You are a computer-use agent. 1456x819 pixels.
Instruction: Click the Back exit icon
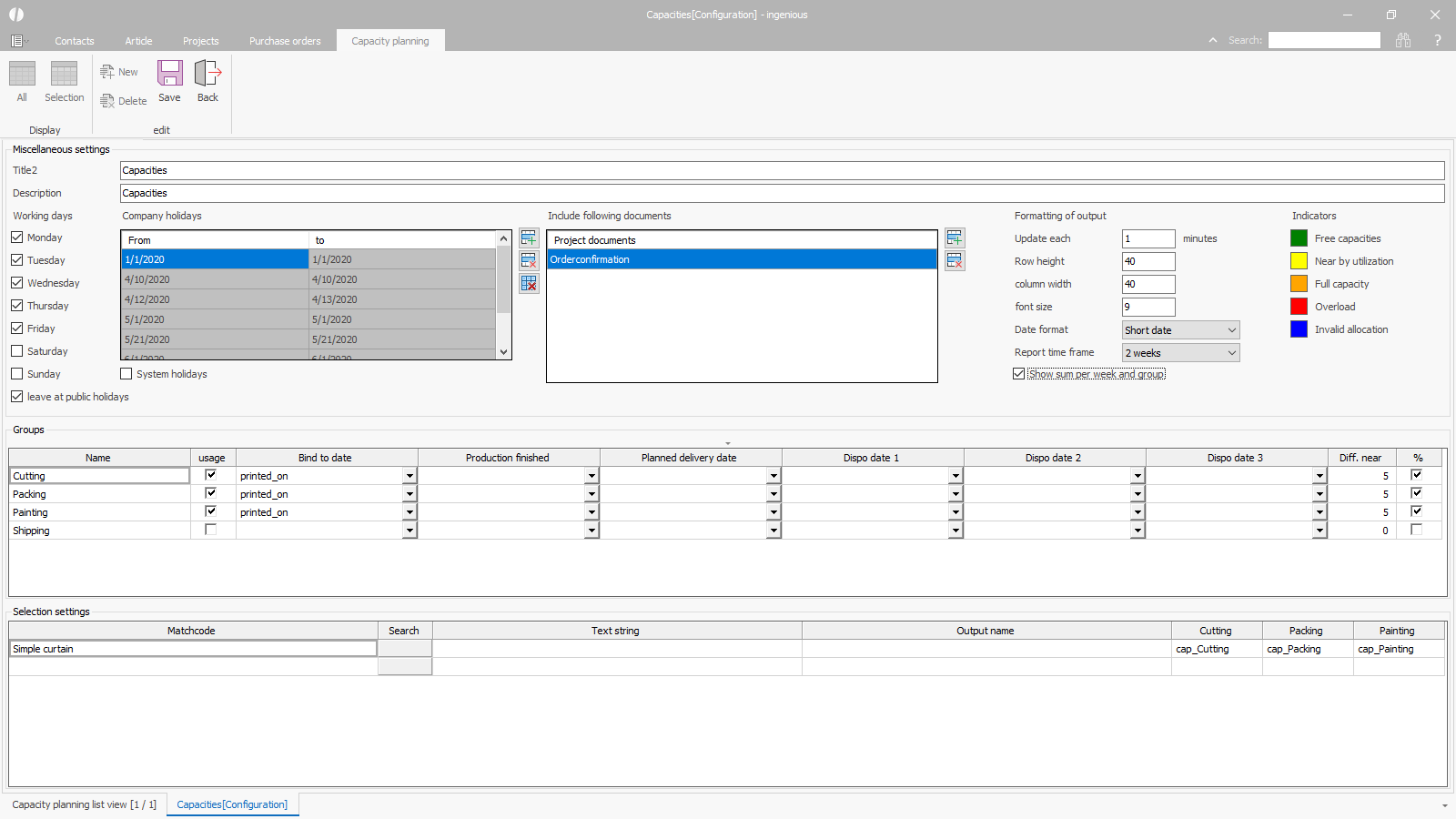(207, 74)
